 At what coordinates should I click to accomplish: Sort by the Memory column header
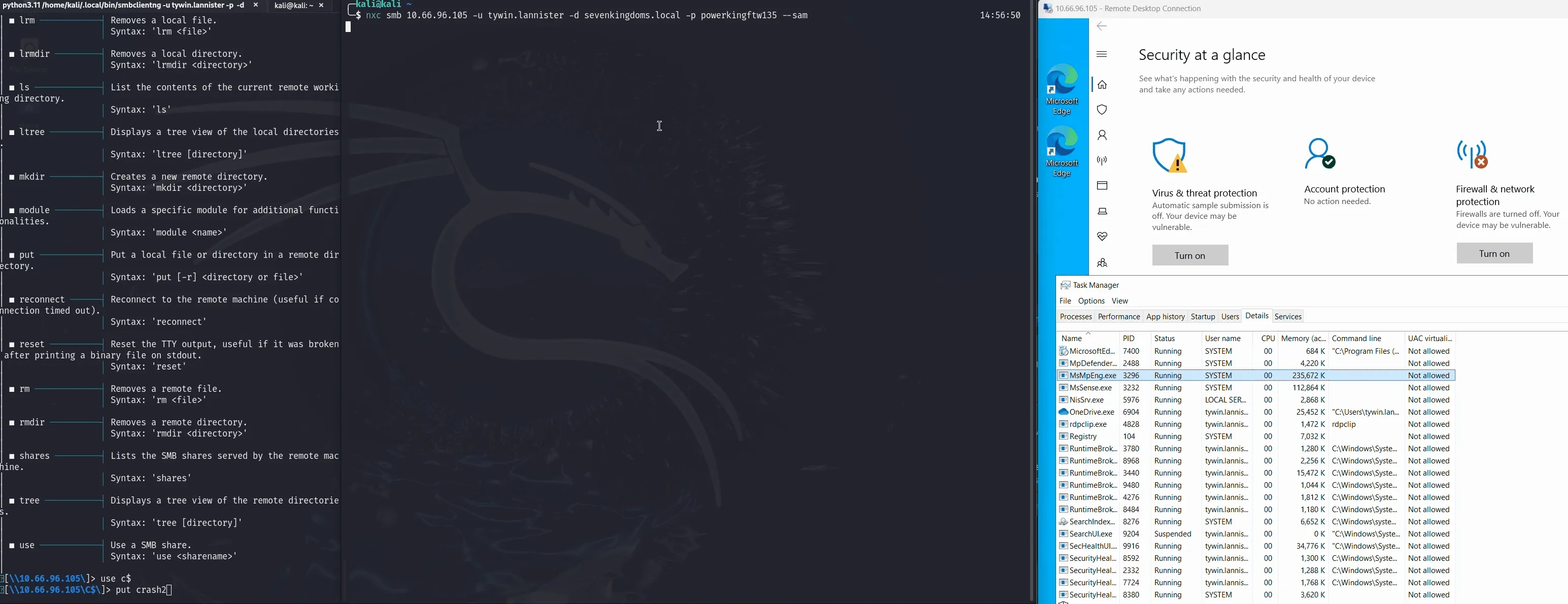coord(1303,339)
